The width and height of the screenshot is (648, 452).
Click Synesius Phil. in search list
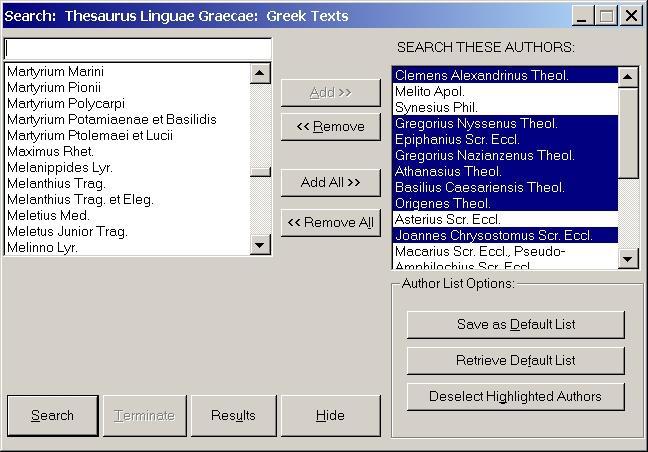505,108
